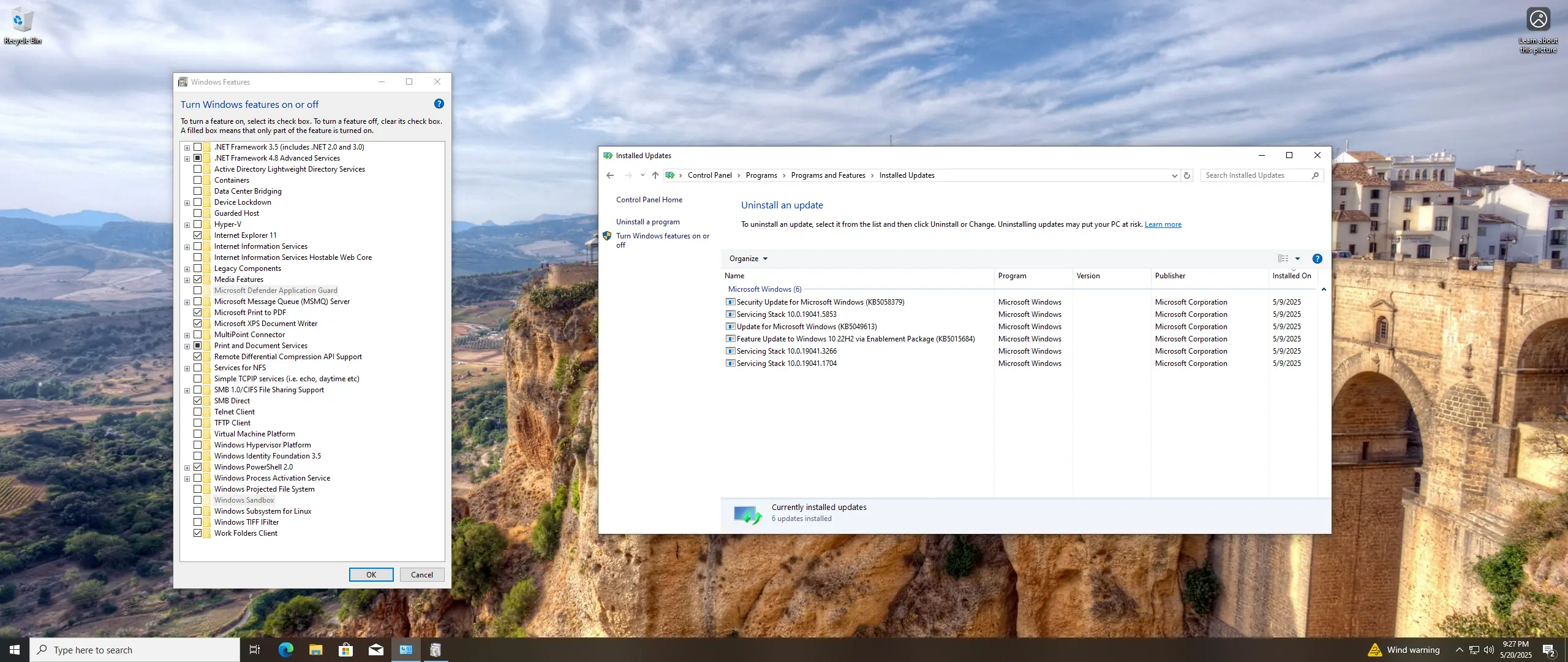Click the help icon in Windows Features

tap(439, 104)
